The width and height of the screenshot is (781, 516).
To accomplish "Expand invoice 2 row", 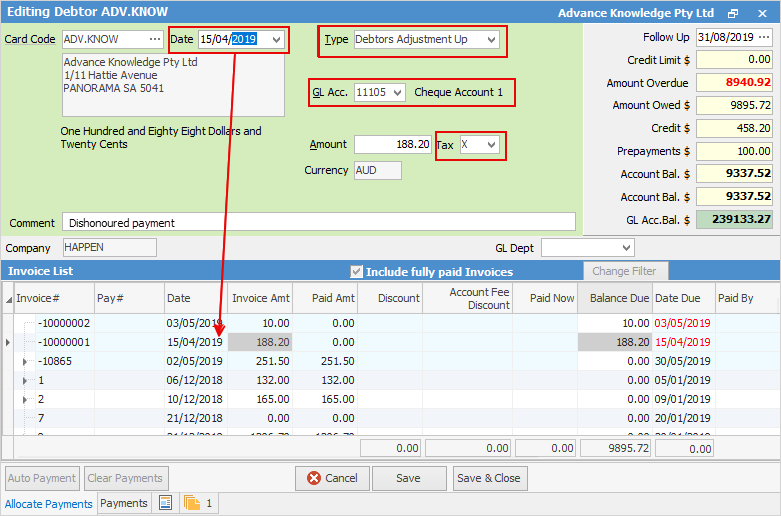I will click(25, 399).
